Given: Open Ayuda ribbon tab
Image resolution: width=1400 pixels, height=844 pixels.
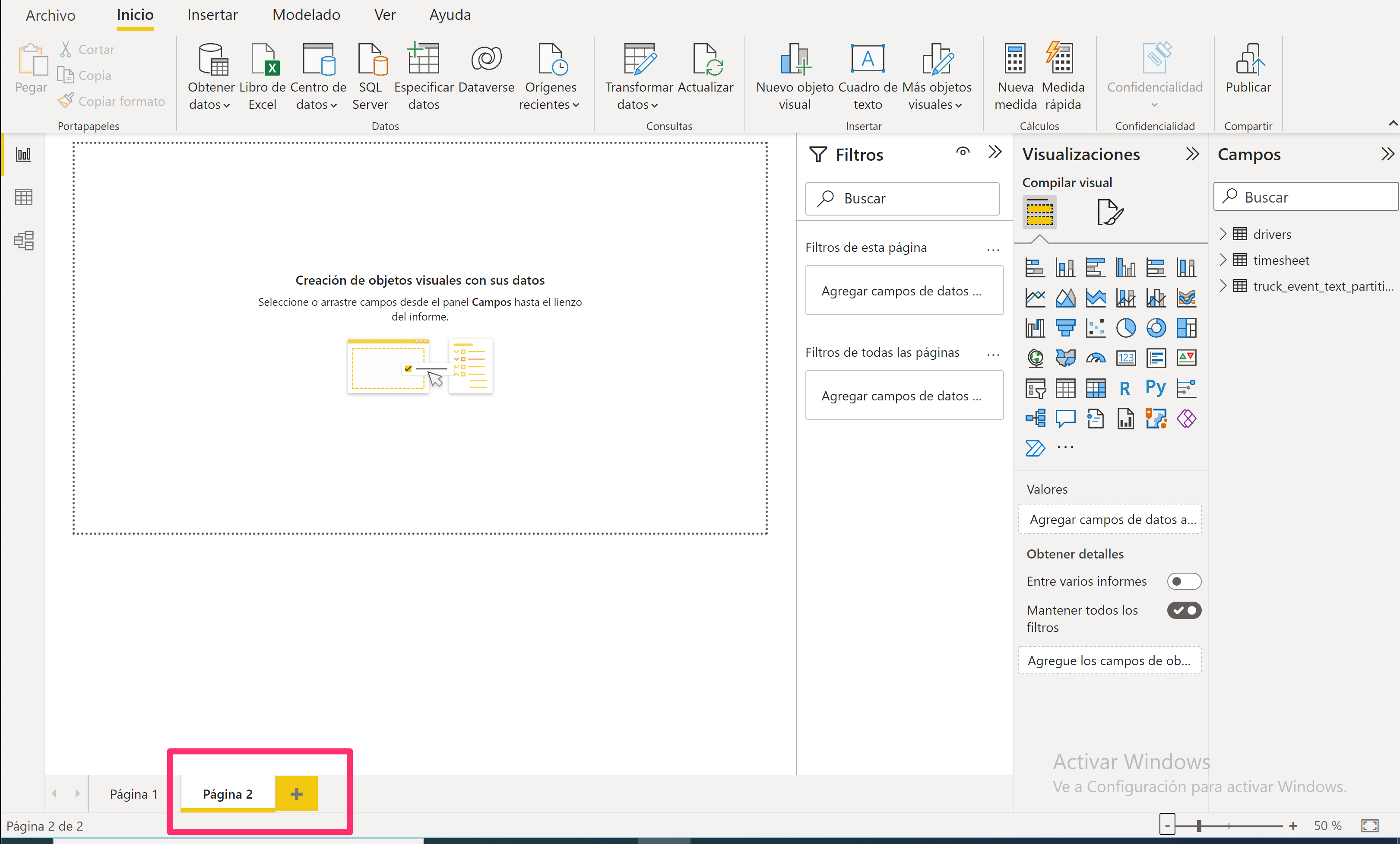Looking at the screenshot, I should tap(450, 15).
